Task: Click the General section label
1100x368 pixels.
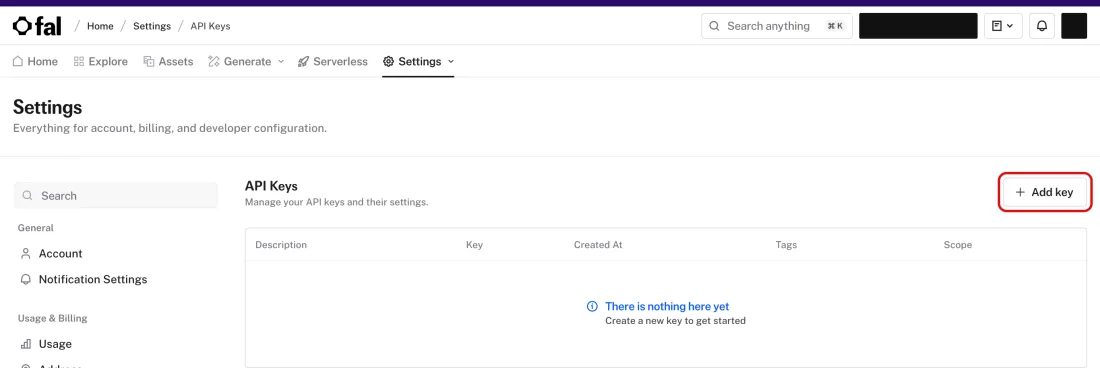Action: tap(36, 228)
